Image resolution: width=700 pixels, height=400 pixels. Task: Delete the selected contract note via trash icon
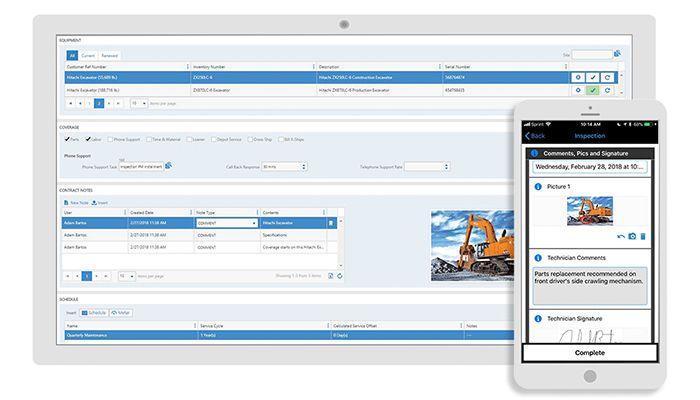(331, 223)
